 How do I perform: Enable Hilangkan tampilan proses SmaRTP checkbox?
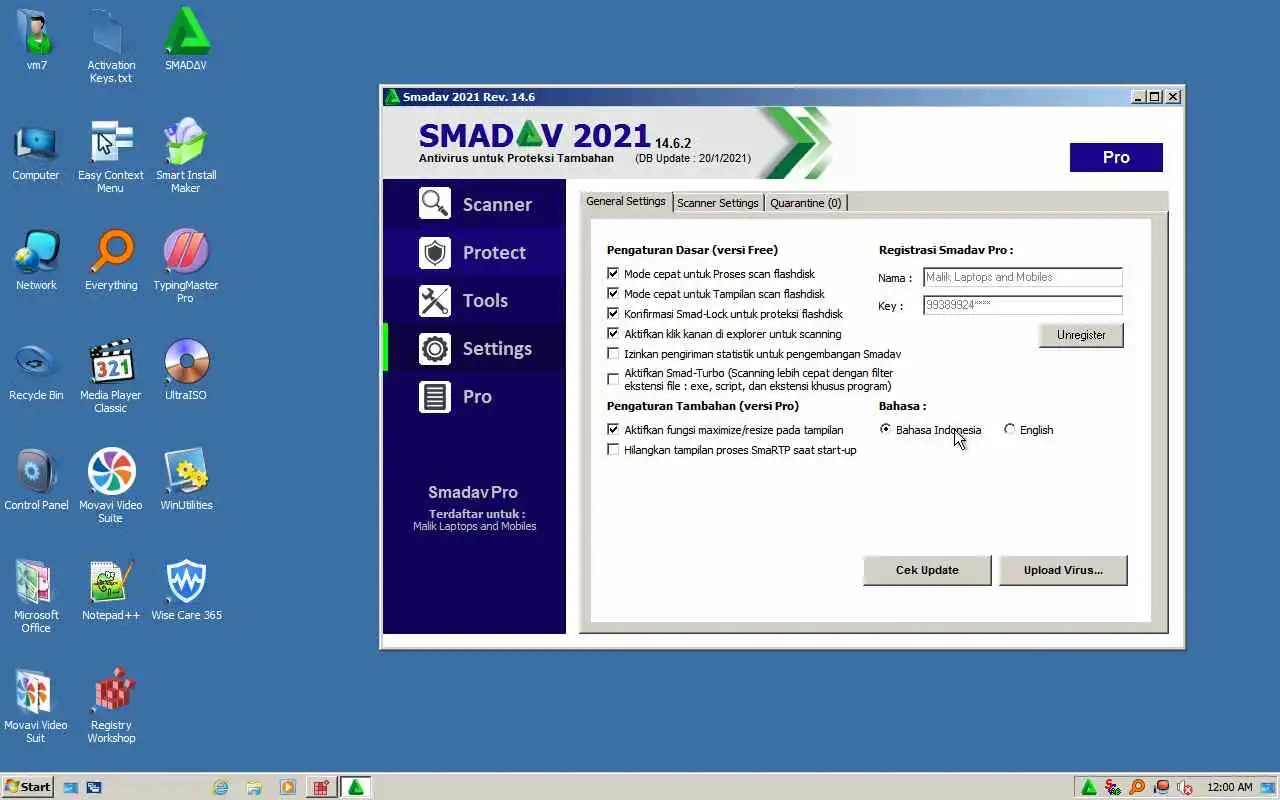click(613, 449)
